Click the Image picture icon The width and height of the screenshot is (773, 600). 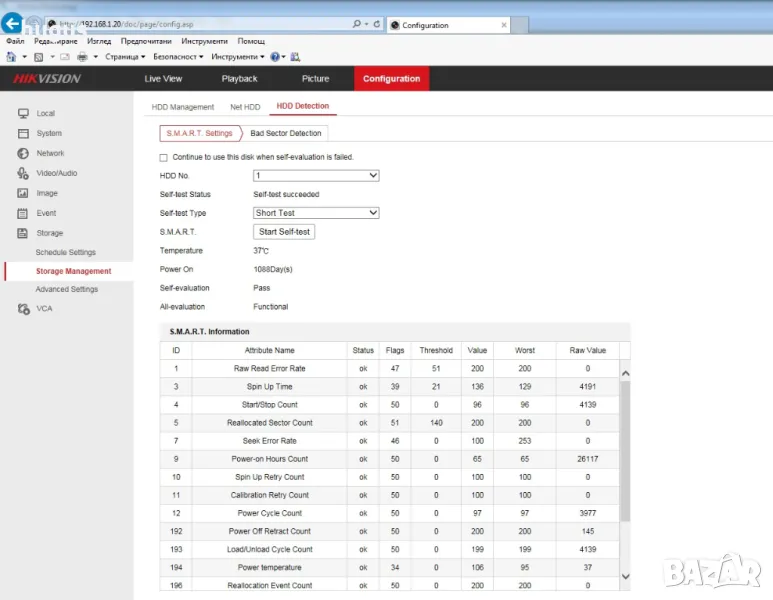tap(23, 193)
